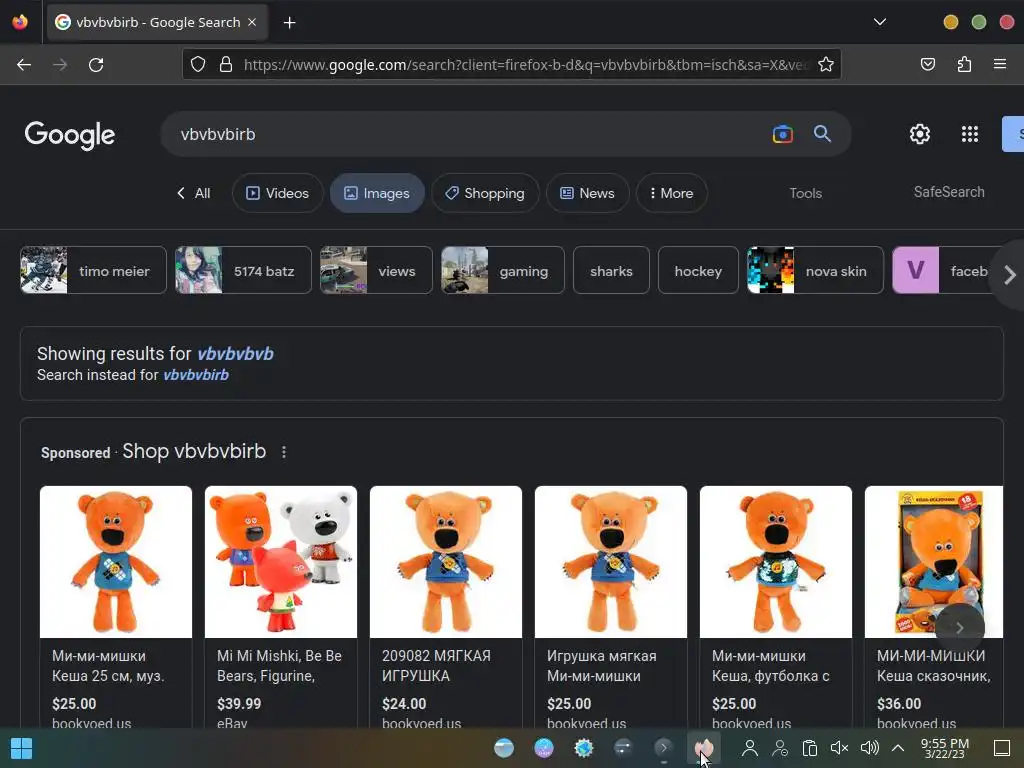This screenshot has height=768, width=1024.
Task: Open the Save to Pocket icon
Action: coord(927,64)
